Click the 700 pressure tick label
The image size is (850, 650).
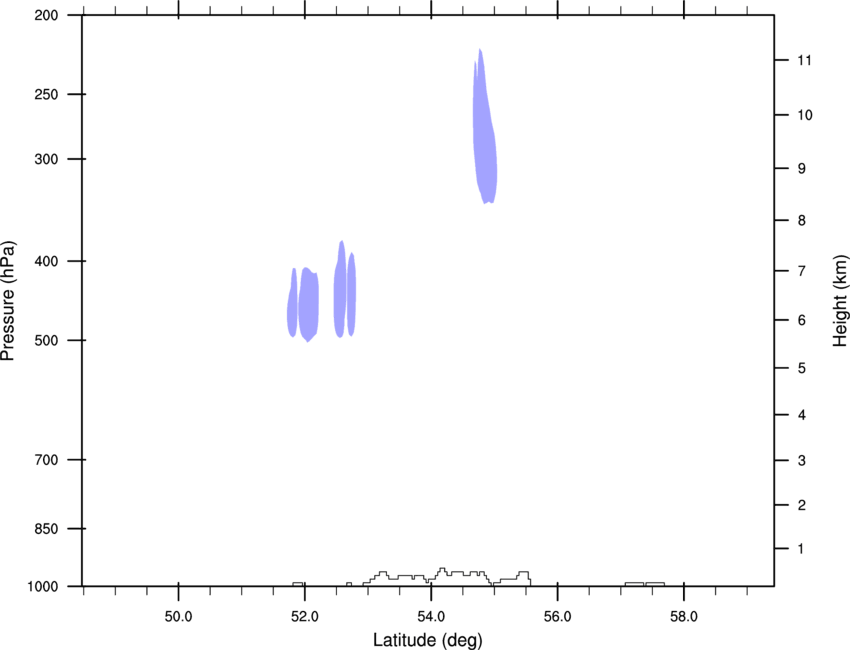pos(46,460)
